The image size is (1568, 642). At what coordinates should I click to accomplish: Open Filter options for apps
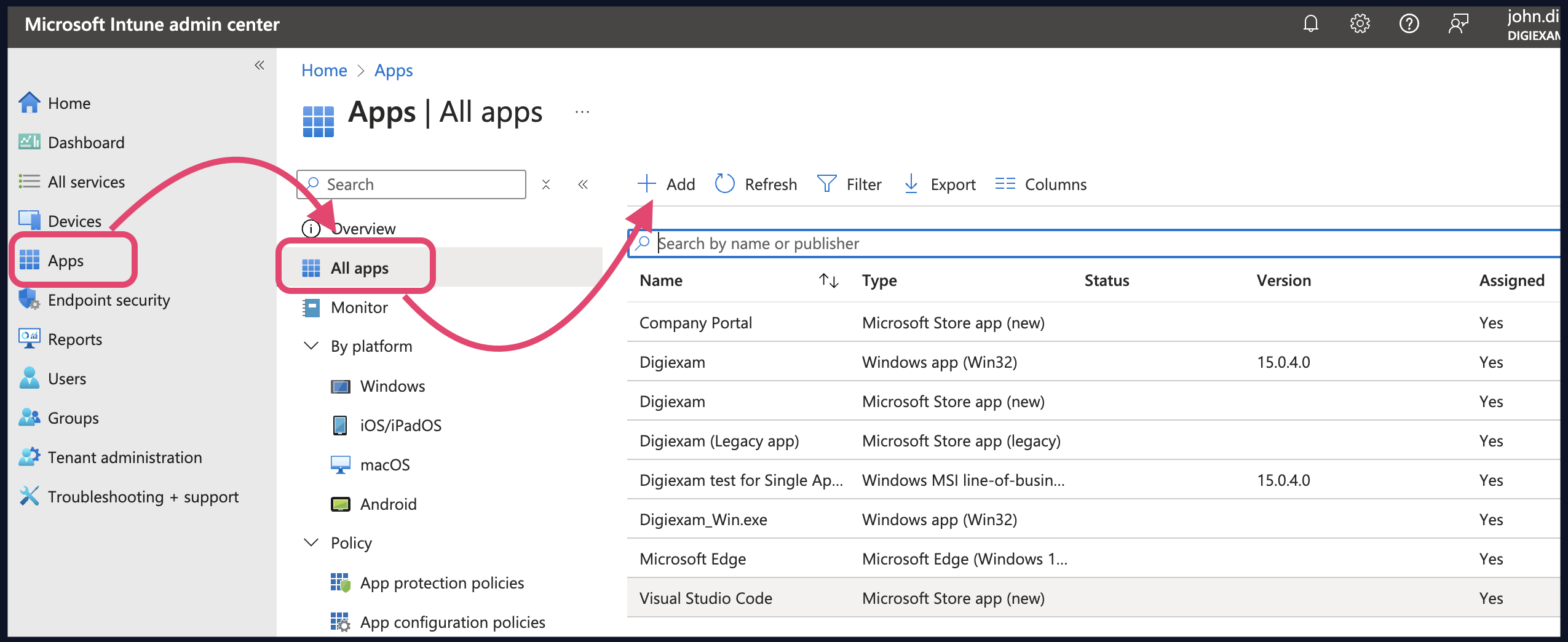[849, 184]
